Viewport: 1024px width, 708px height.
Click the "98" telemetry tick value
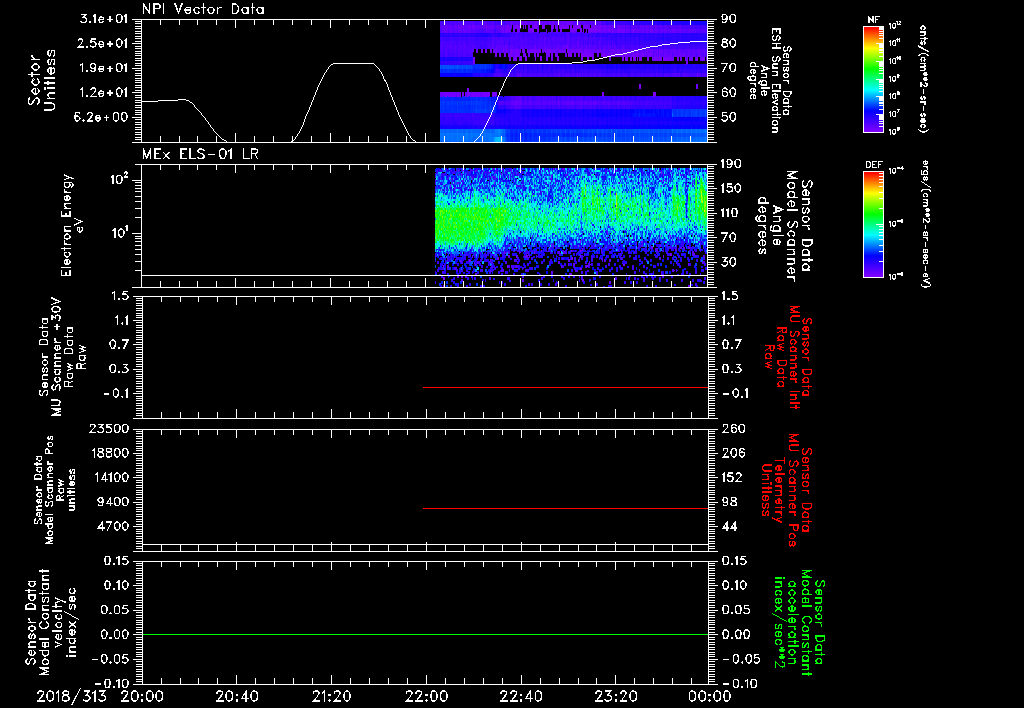pyautogui.click(x=729, y=502)
